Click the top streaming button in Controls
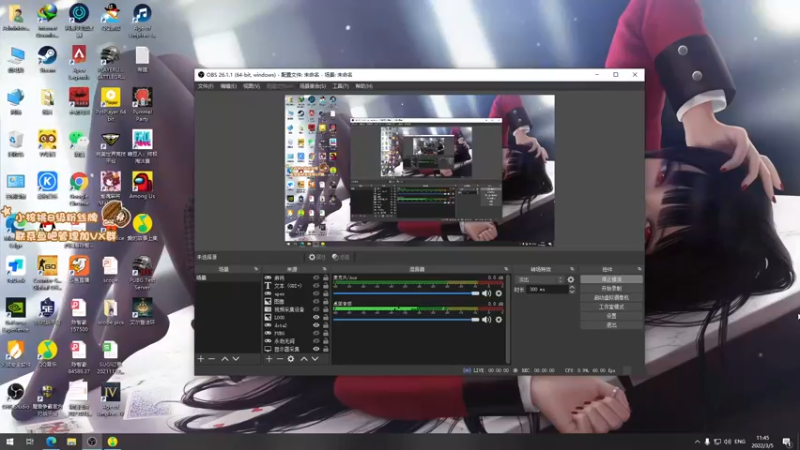The image size is (800, 450). click(611, 280)
